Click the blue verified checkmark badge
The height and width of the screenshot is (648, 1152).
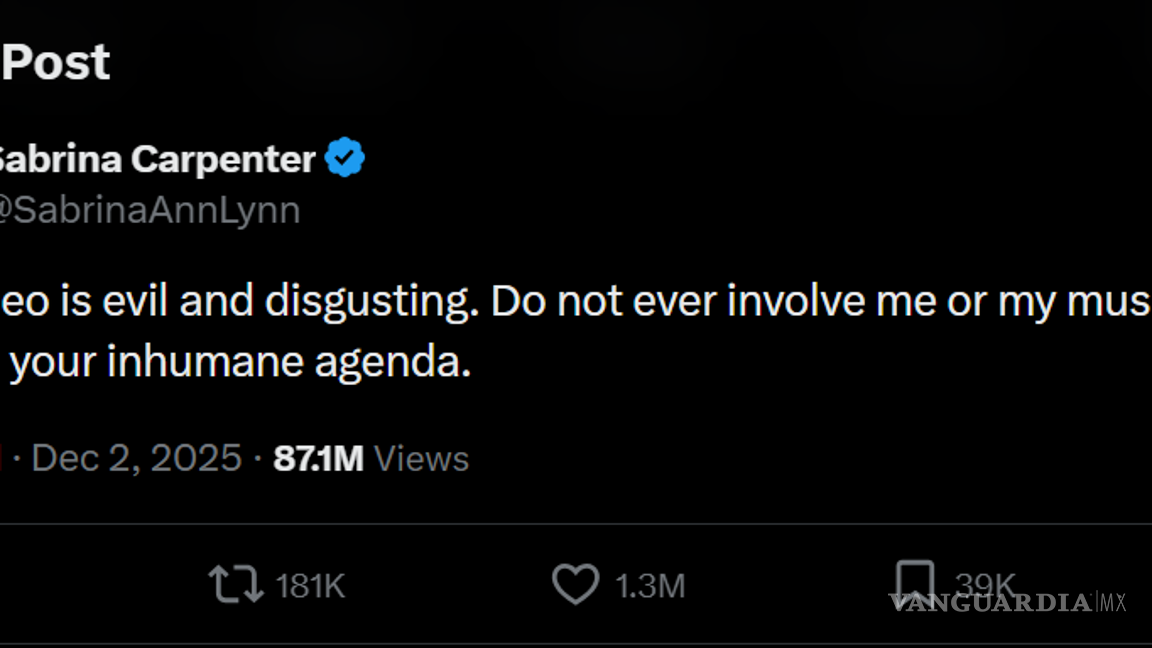click(344, 155)
